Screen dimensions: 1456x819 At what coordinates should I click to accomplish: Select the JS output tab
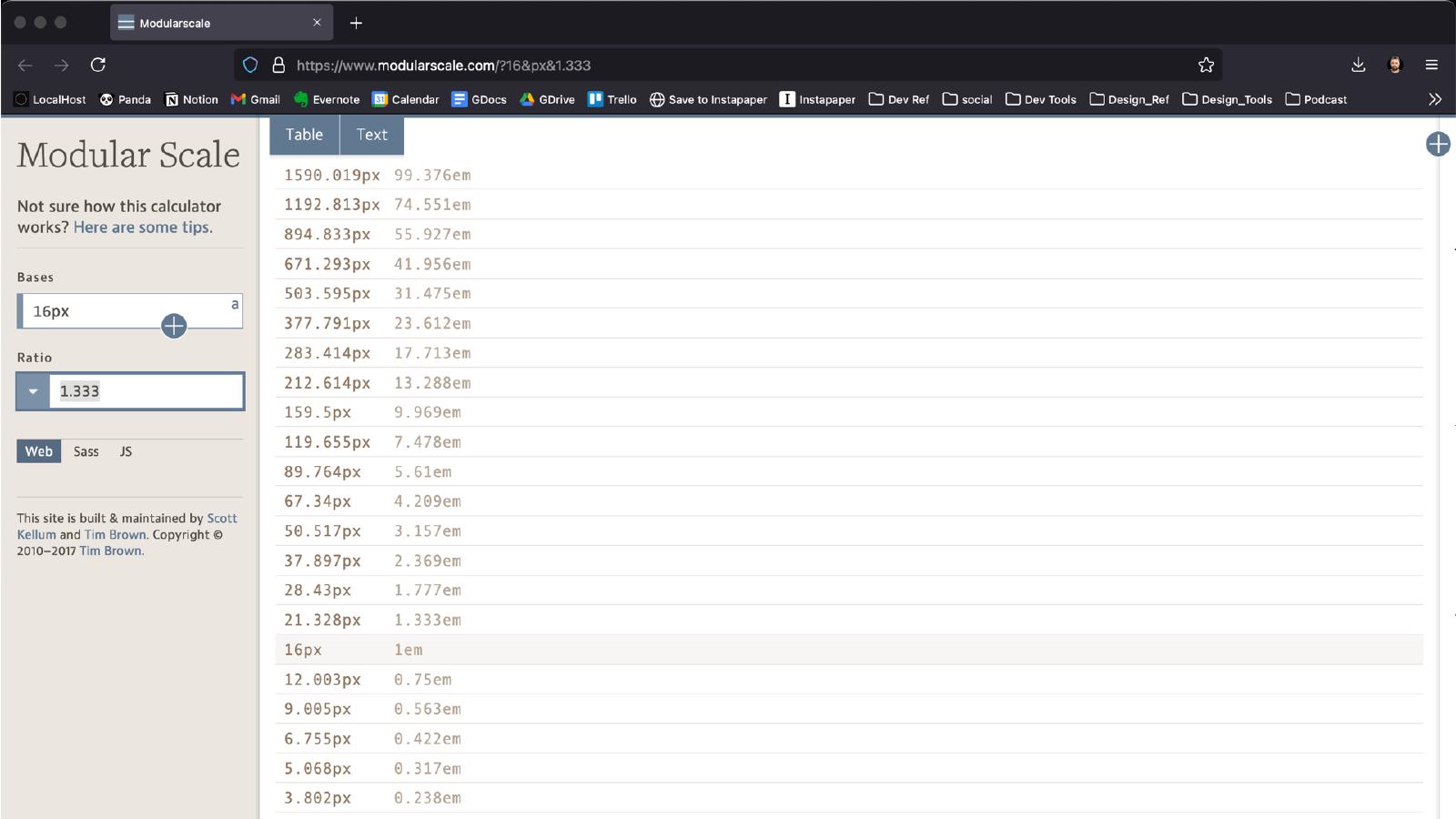(x=126, y=451)
